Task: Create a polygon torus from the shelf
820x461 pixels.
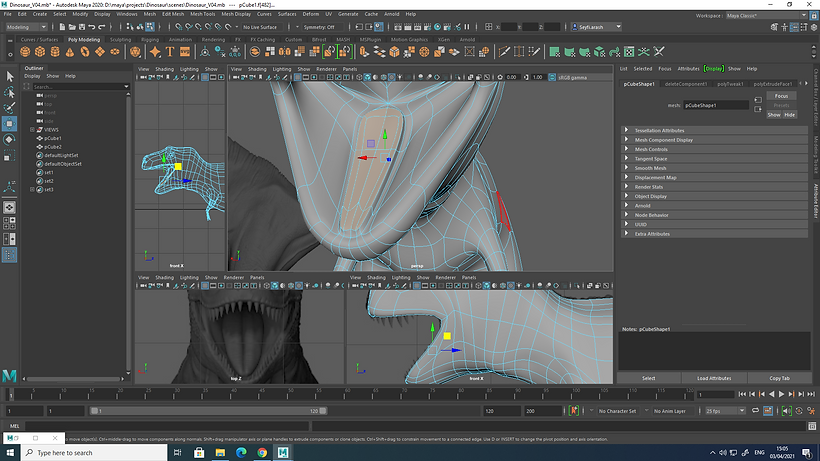Action: pos(85,52)
